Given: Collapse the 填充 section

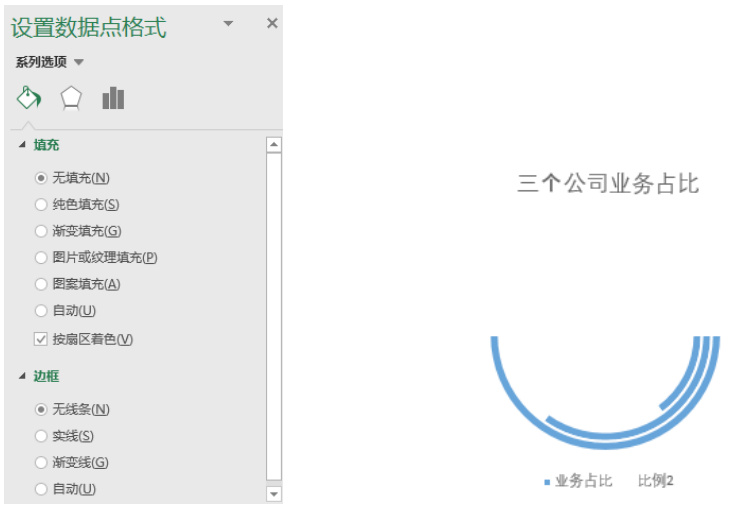Looking at the screenshot, I should click(x=22, y=145).
